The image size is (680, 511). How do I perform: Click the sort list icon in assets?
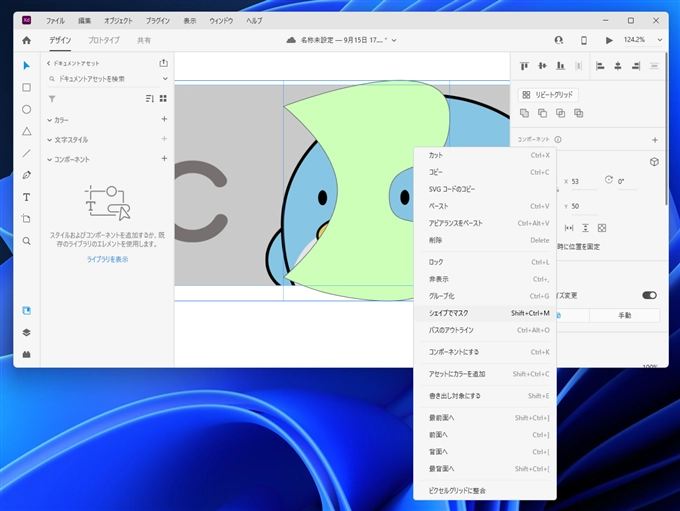(x=150, y=98)
